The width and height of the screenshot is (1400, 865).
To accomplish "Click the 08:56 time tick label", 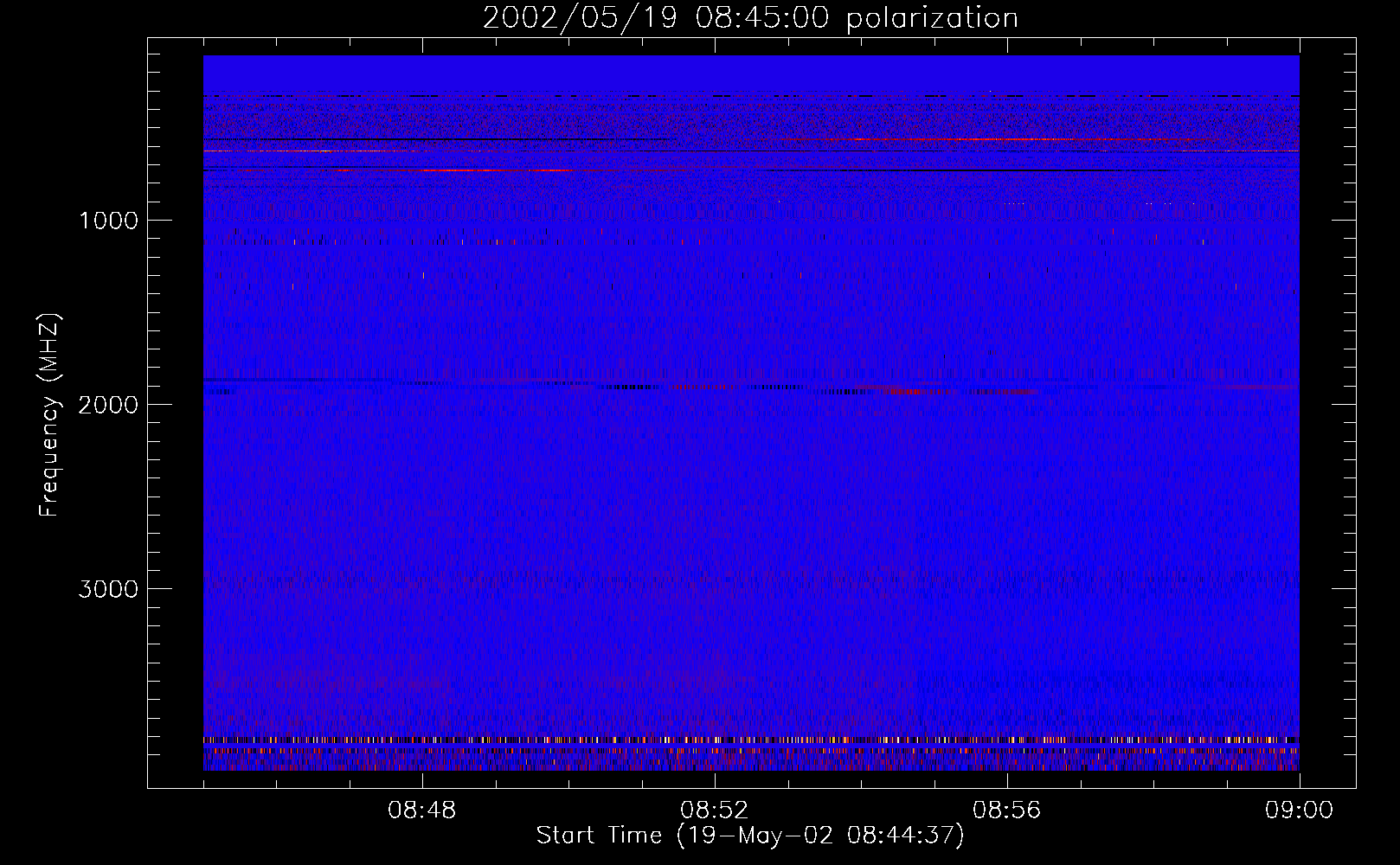I will pos(1006,811).
